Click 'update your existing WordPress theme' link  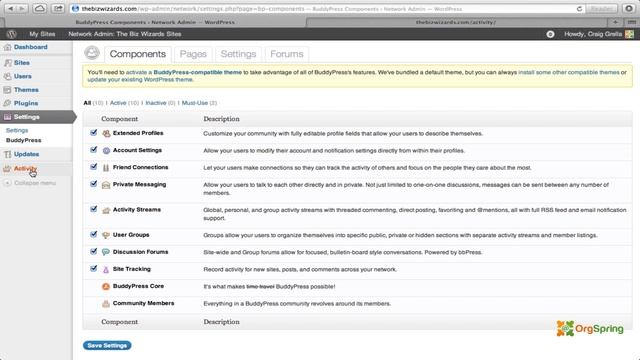point(140,80)
